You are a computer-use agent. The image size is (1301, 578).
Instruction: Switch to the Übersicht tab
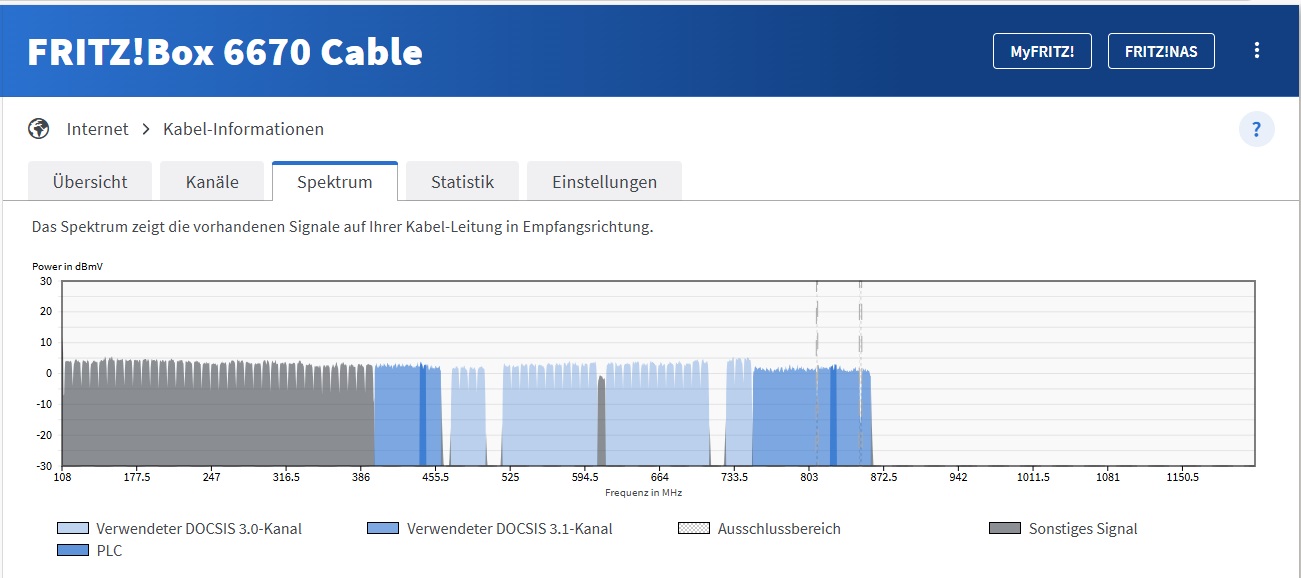coord(90,181)
